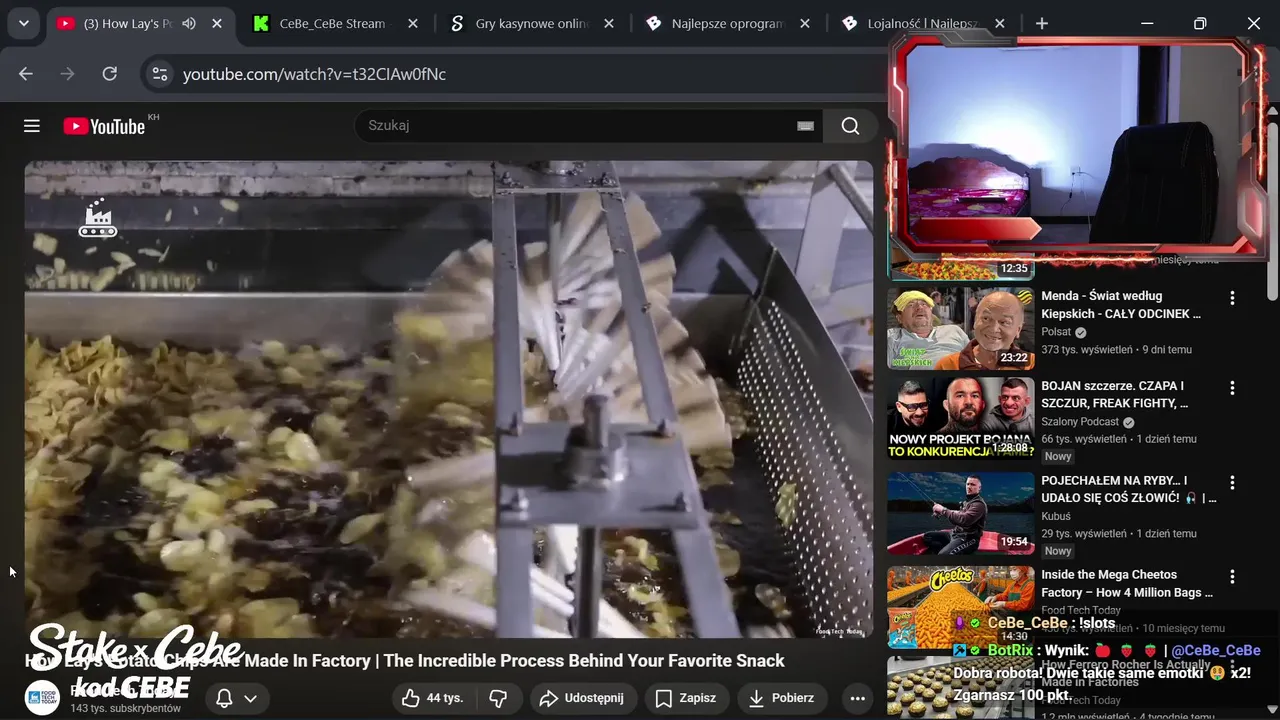Go back to previous page
1280x720 pixels.
[x=26, y=74]
